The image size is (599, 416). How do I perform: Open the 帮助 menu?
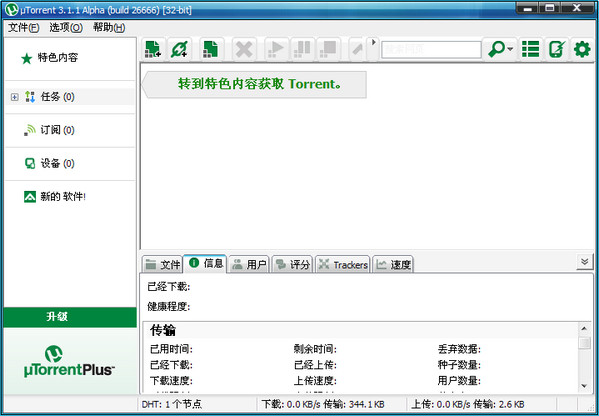[109, 28]
